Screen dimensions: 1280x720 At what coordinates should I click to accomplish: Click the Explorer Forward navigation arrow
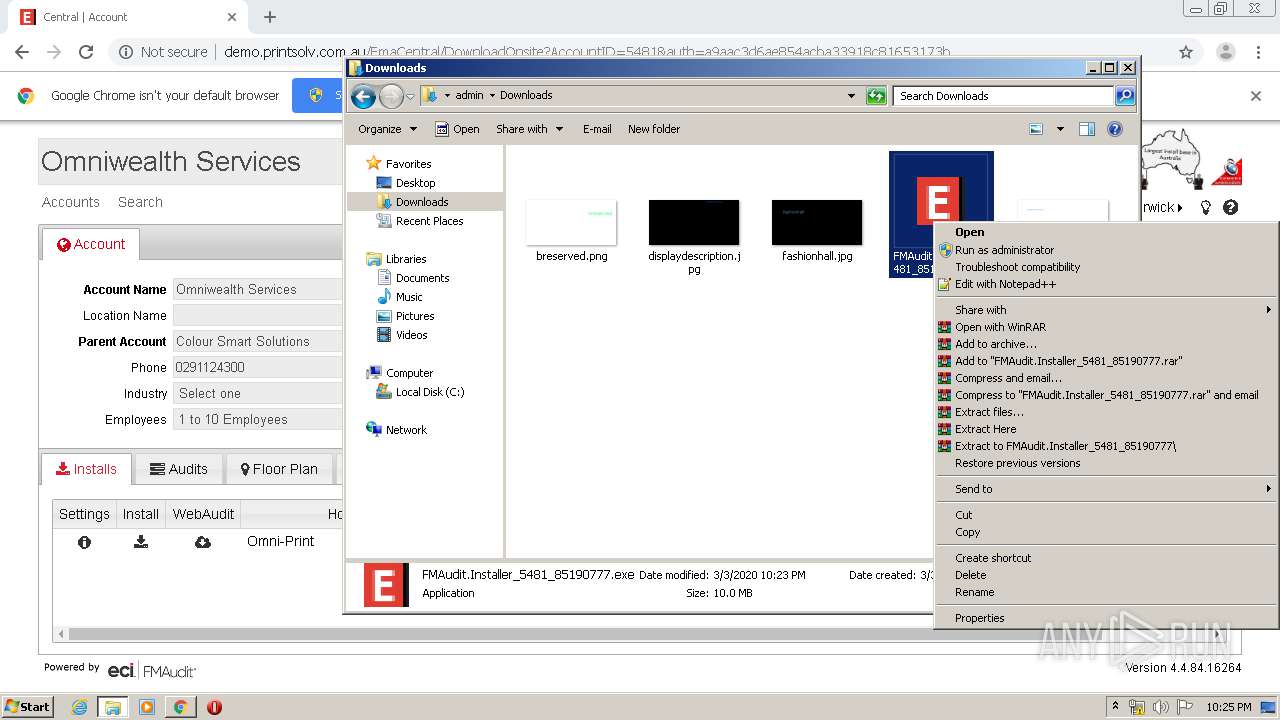pos(391,96)
